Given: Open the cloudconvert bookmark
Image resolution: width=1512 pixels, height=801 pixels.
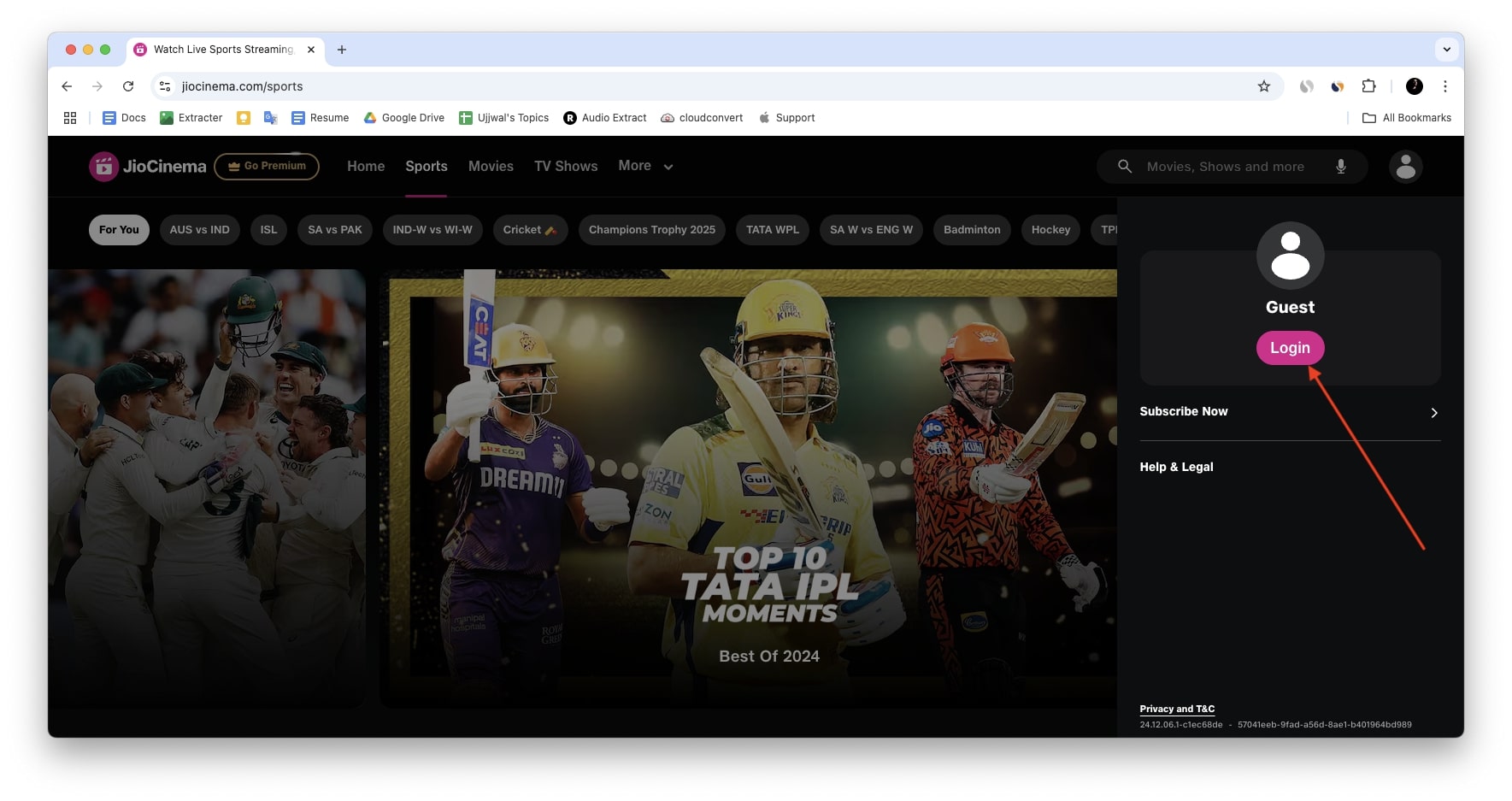Looking at the screenshot, I should pyautogui.click(x=702, y=118).
